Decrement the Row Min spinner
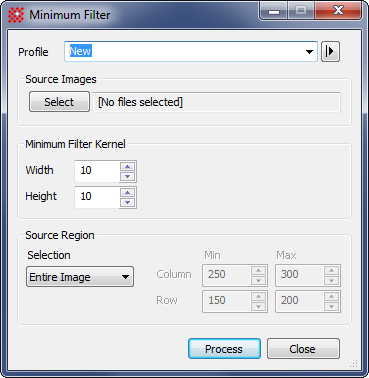This screenshot has height=378, width=369. [x=259, y=307]
